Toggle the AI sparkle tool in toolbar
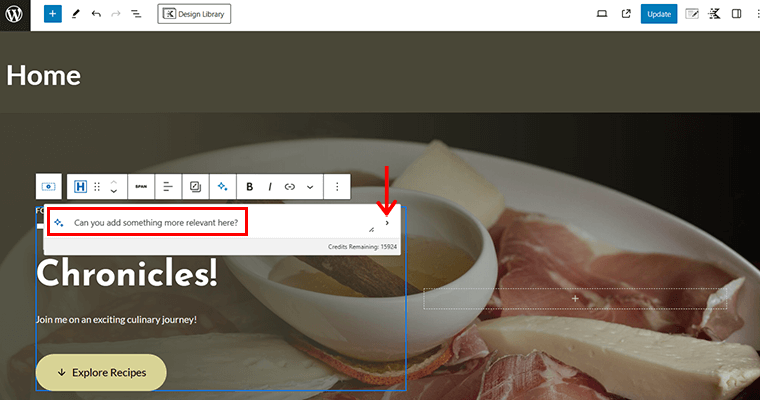760x400 pixels. pyautogui.click(x=222, y=187)
